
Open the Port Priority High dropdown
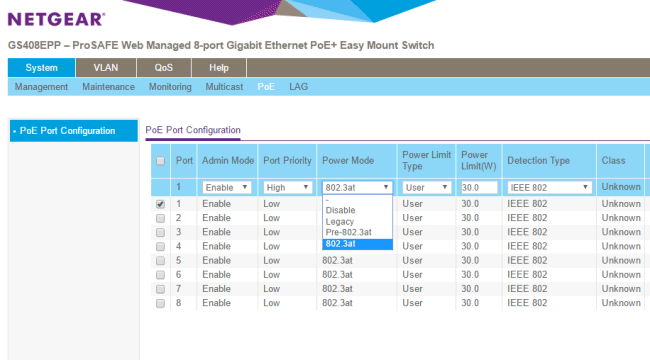[288, 187]
